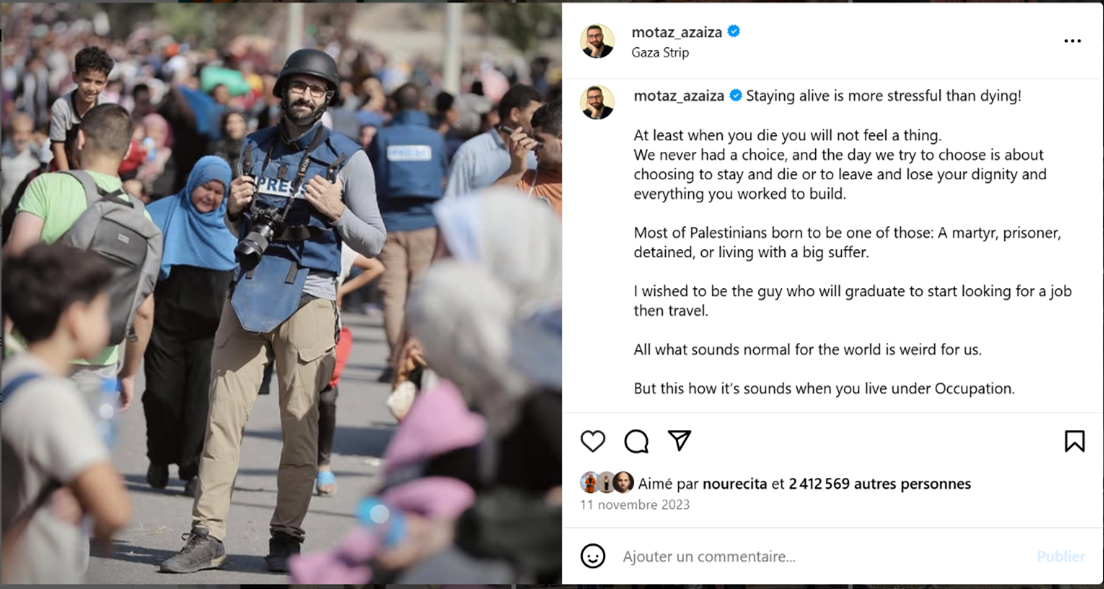1104x589 pixels.
Task: Click the verified badge in the header
Action: [734, 32]
